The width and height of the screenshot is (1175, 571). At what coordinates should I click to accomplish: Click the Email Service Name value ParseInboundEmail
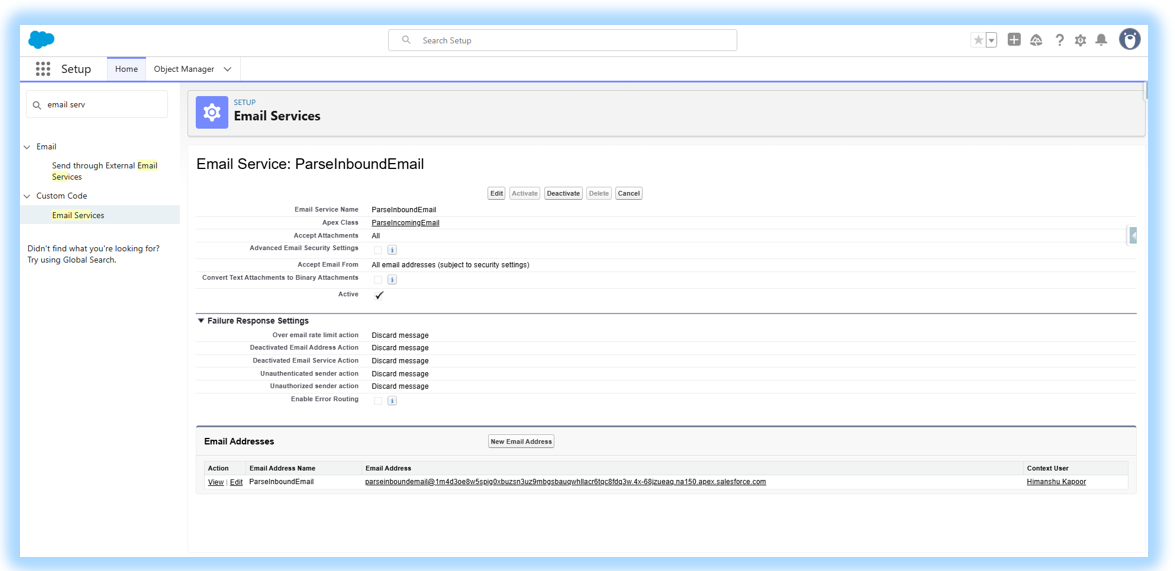[404, 210]
